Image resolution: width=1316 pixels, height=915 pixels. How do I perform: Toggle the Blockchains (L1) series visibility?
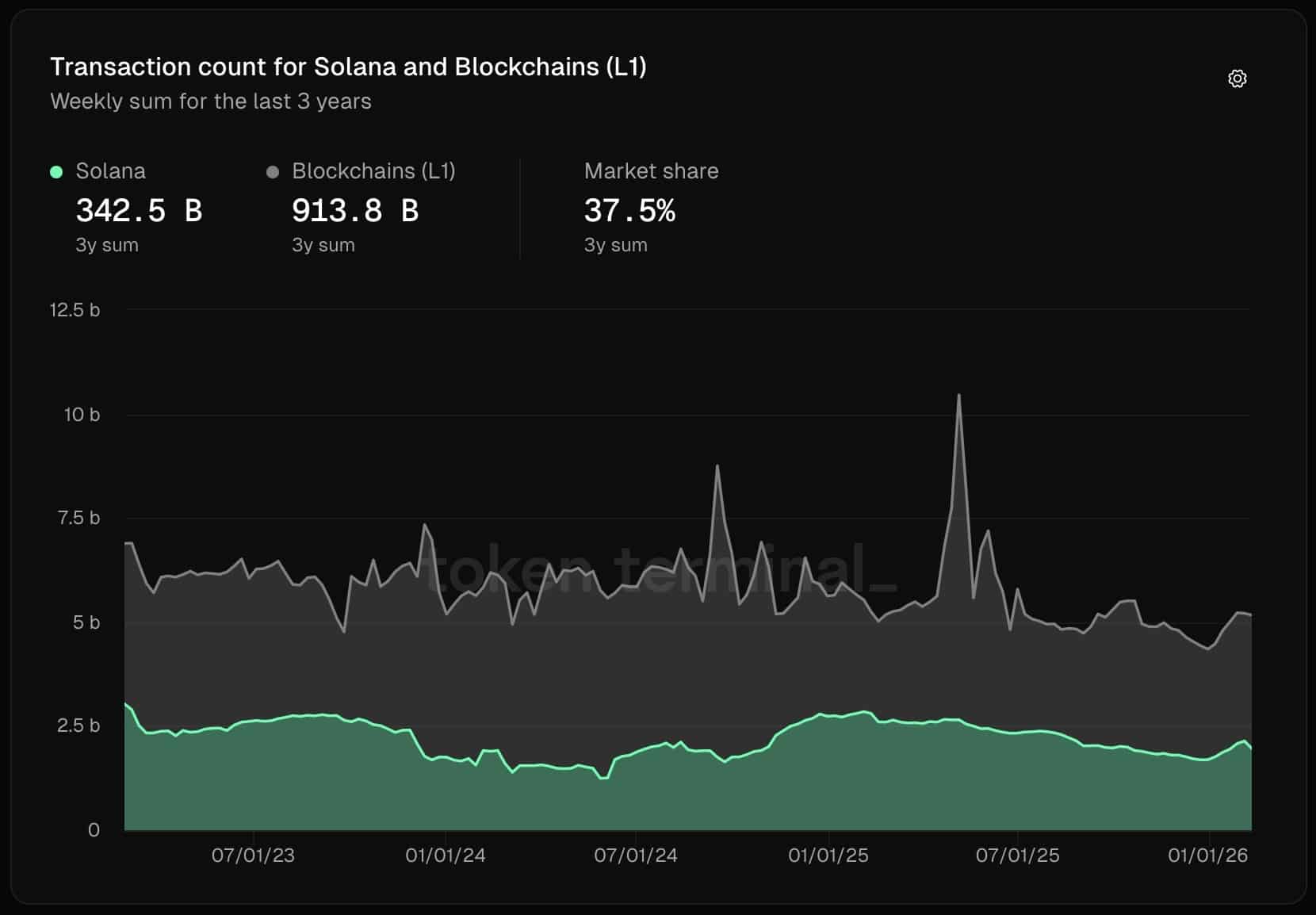pyautogui.click(x=273, y=170)
